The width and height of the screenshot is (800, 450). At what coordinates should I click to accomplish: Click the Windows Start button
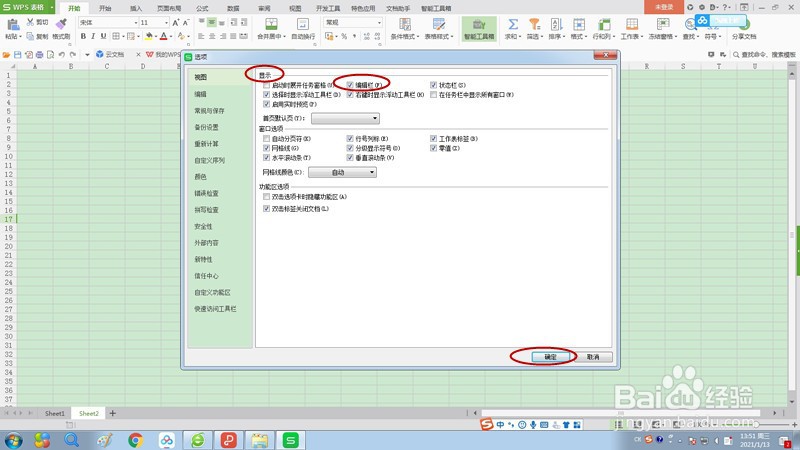tap(13, 440)
